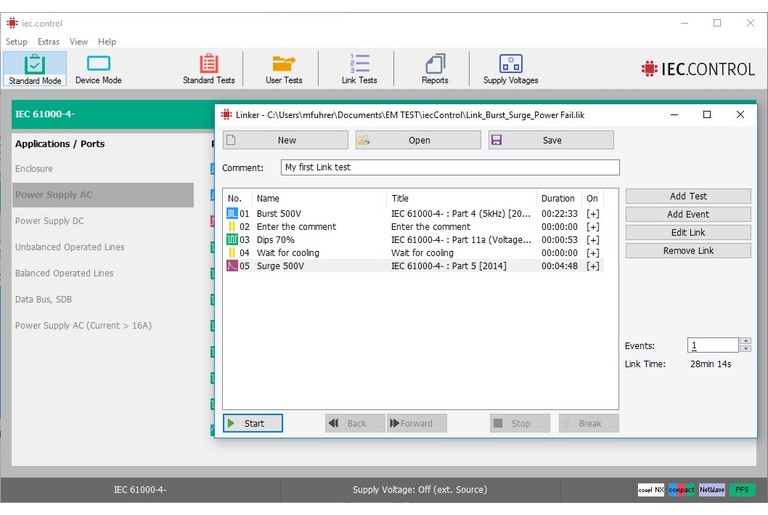Open Supply Voltages settings
This screenshot has height=515, width=768.
pyautogui.click(x=510, y=69)
